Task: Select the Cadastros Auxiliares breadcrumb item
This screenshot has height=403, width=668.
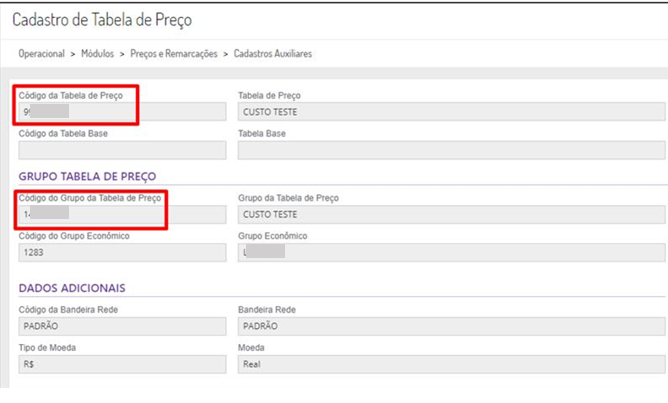Action: tap(273, 54)
